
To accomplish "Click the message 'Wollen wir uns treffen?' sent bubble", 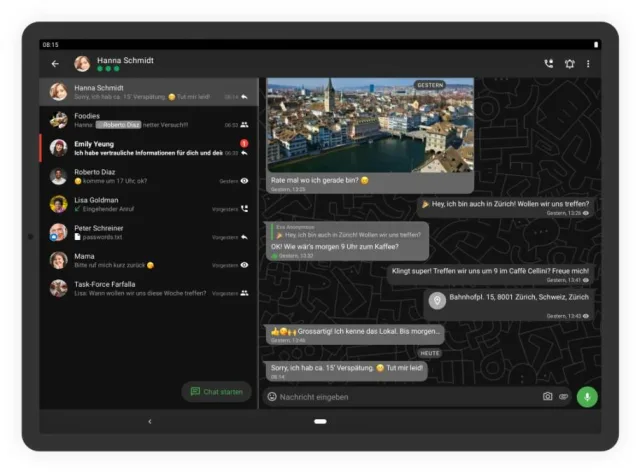I will coord(506,208).
